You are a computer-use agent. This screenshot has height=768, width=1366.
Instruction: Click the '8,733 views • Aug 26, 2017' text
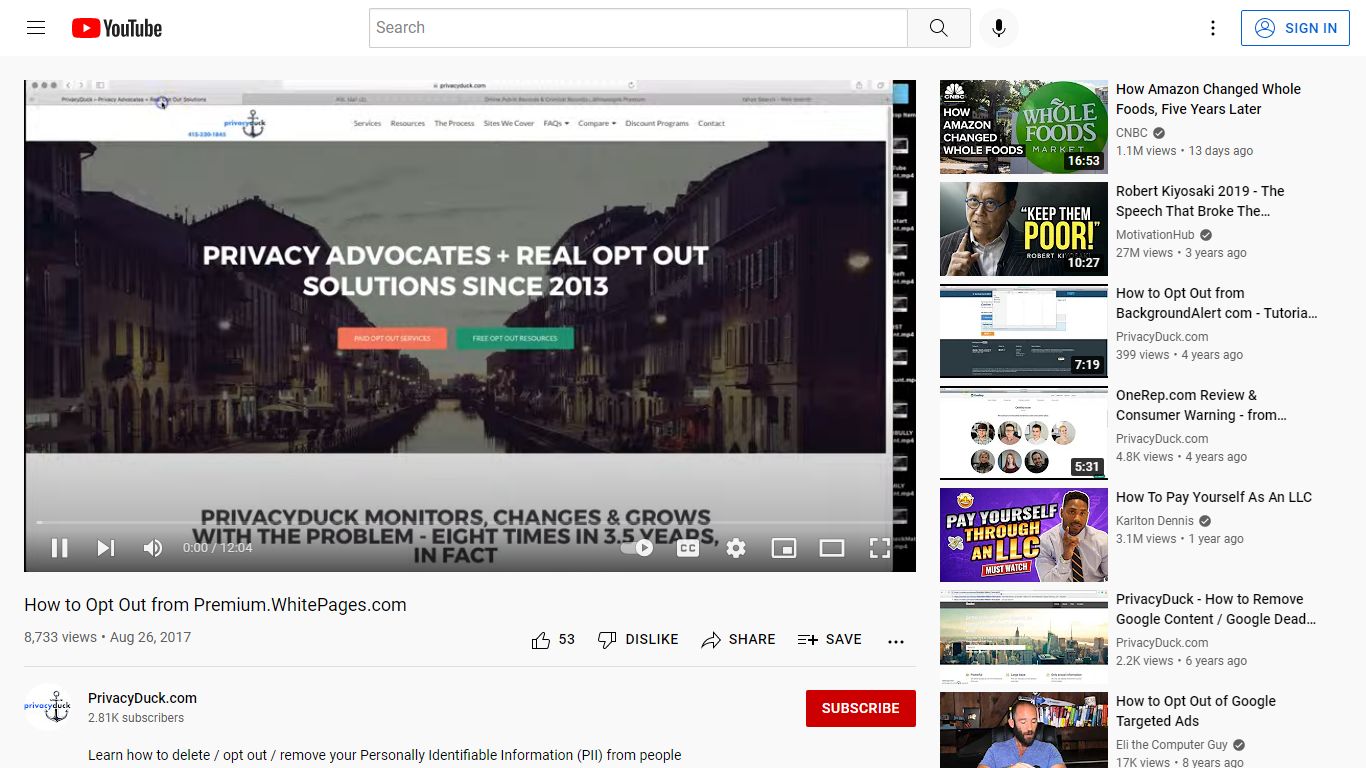point(107,637)
